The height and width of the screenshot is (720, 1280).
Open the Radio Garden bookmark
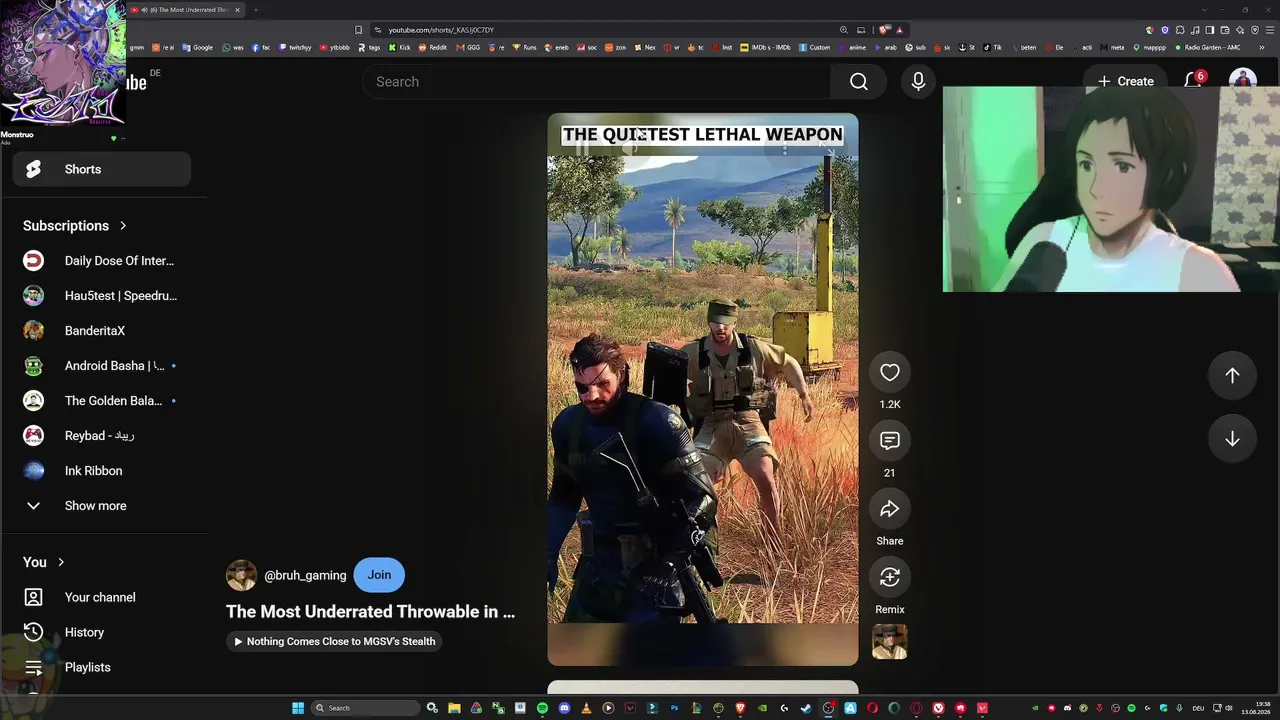tap(1208, 47)
